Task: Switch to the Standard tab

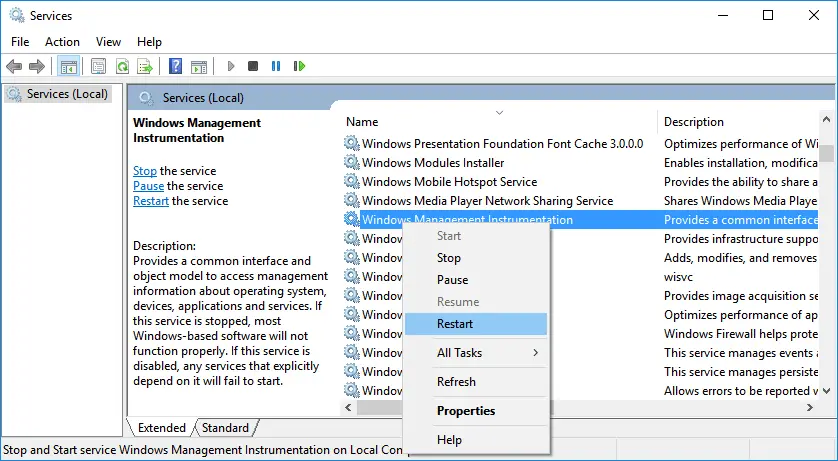Action: tap(226, 428)
